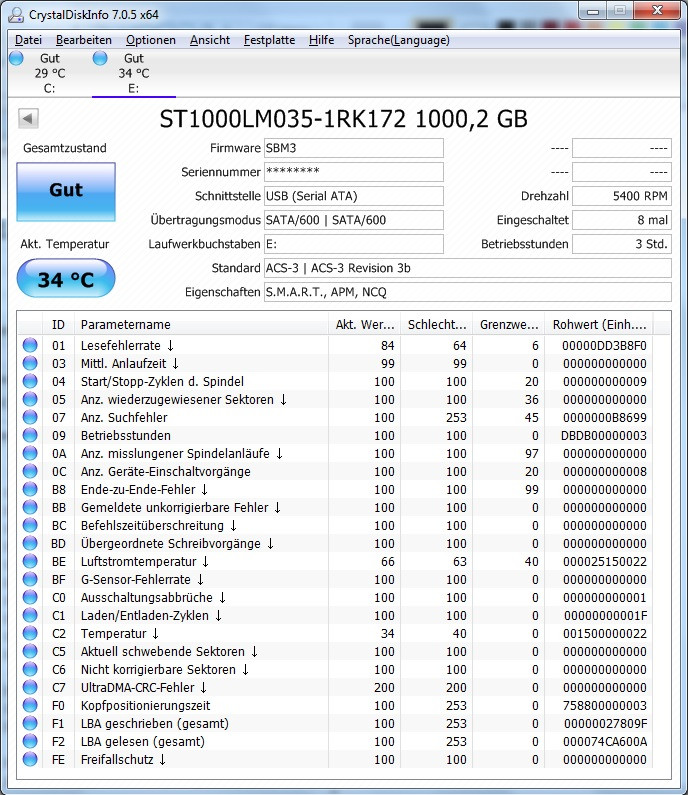The image size is (690, 795).
Task: Click the Schnittstelle field USB (Serial ATA)
Action: pyautogui.click(x=353, y=196)
